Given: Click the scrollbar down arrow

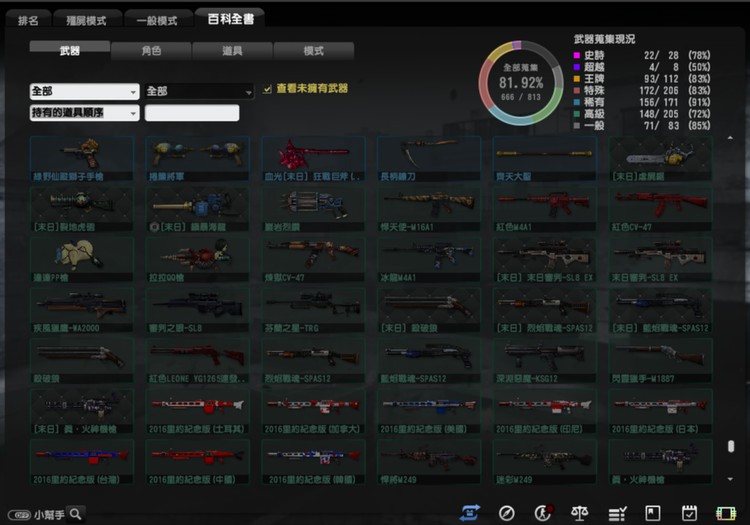Looking at the screenshot, I should coord(730,479).
